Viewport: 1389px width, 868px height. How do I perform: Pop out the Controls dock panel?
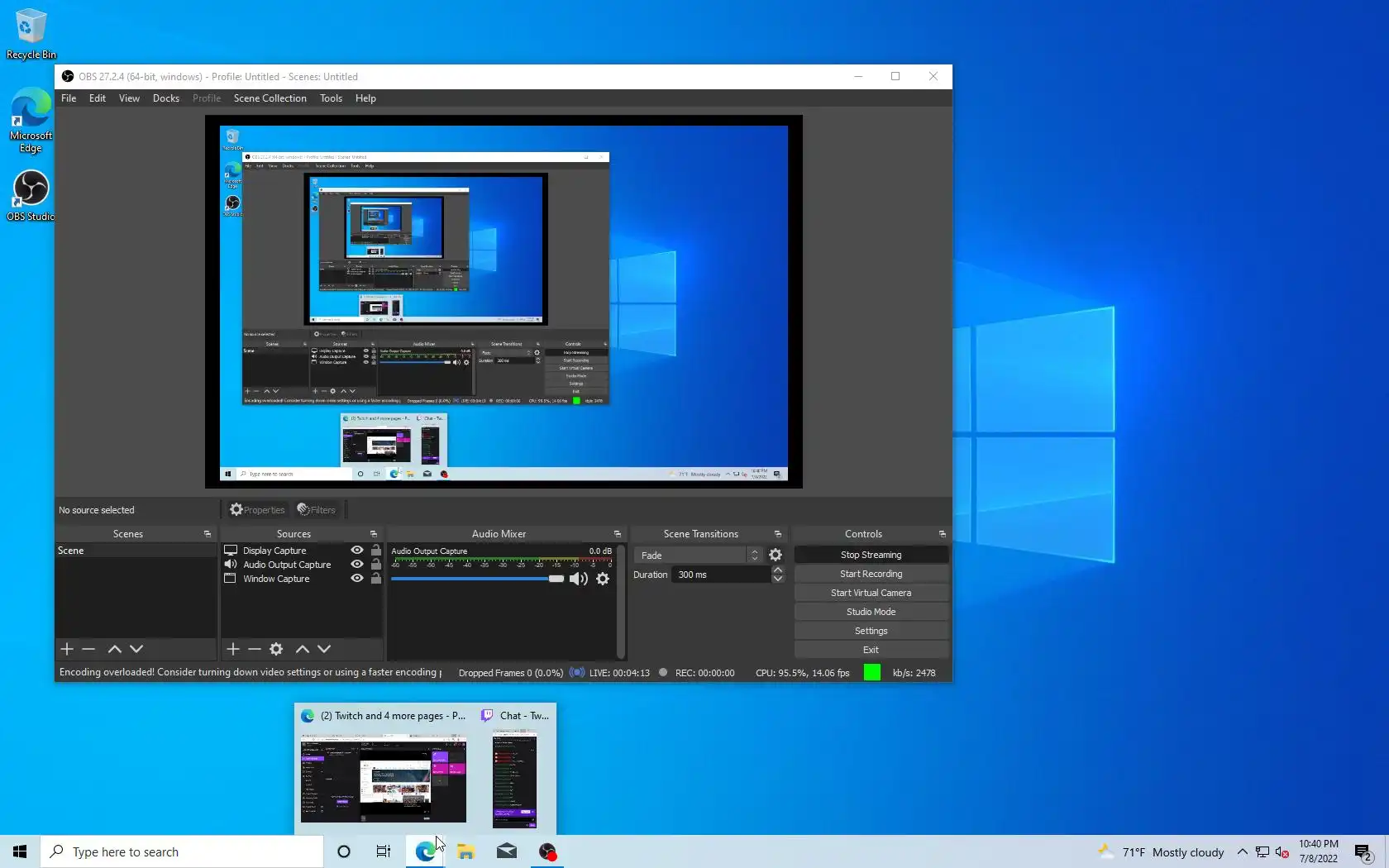pyautogui.click(x=943, y=534)
